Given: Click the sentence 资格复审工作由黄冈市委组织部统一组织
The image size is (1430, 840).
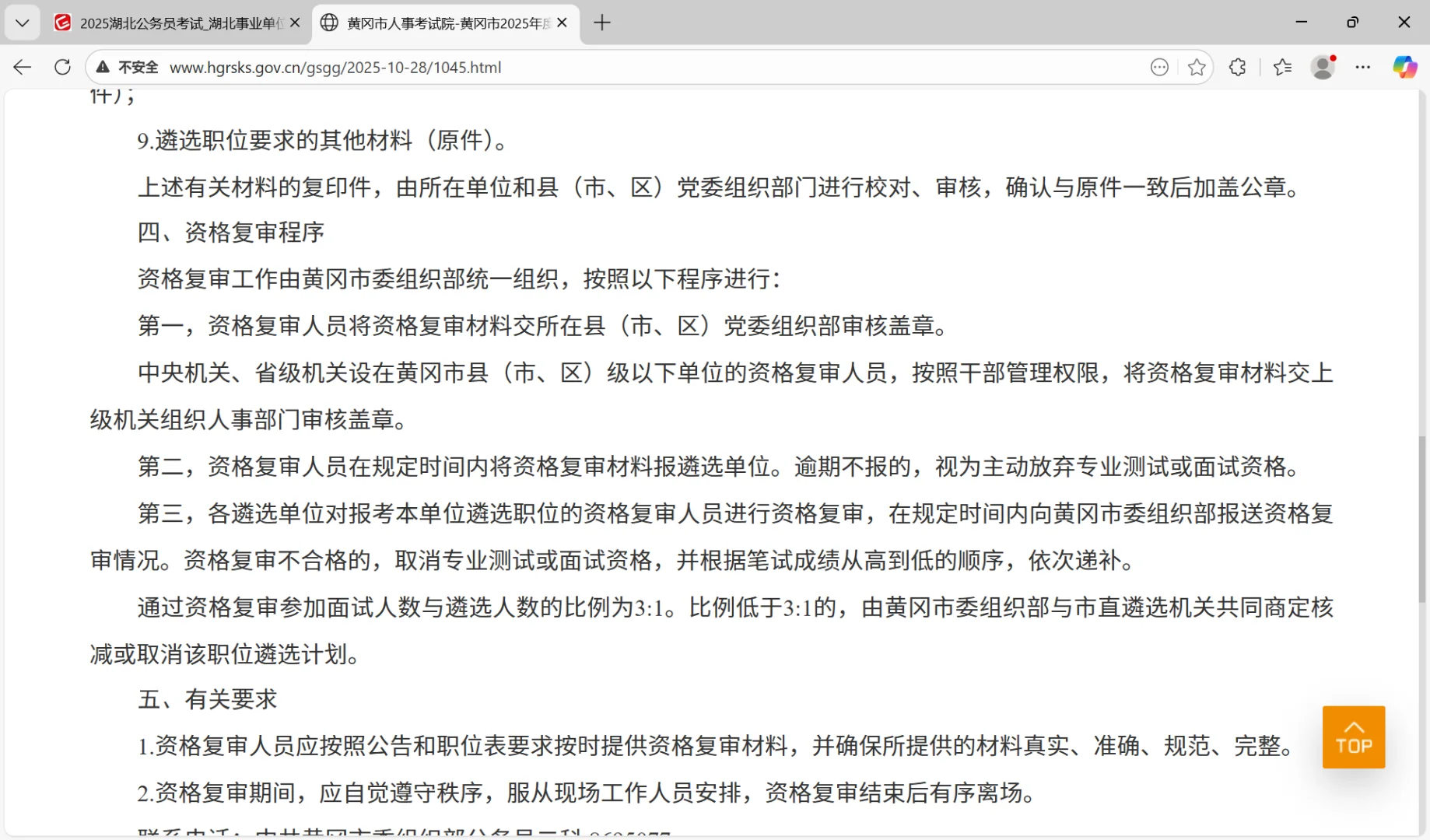Looking at the screenshot, I should 460,278.
